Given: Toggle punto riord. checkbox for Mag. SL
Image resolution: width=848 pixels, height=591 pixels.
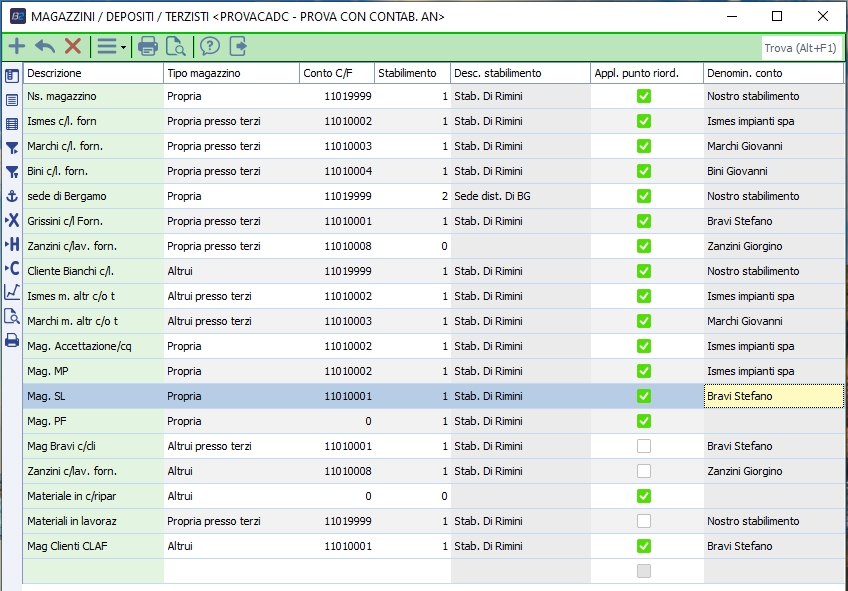Looking at the screenshot, I should 644,396.
